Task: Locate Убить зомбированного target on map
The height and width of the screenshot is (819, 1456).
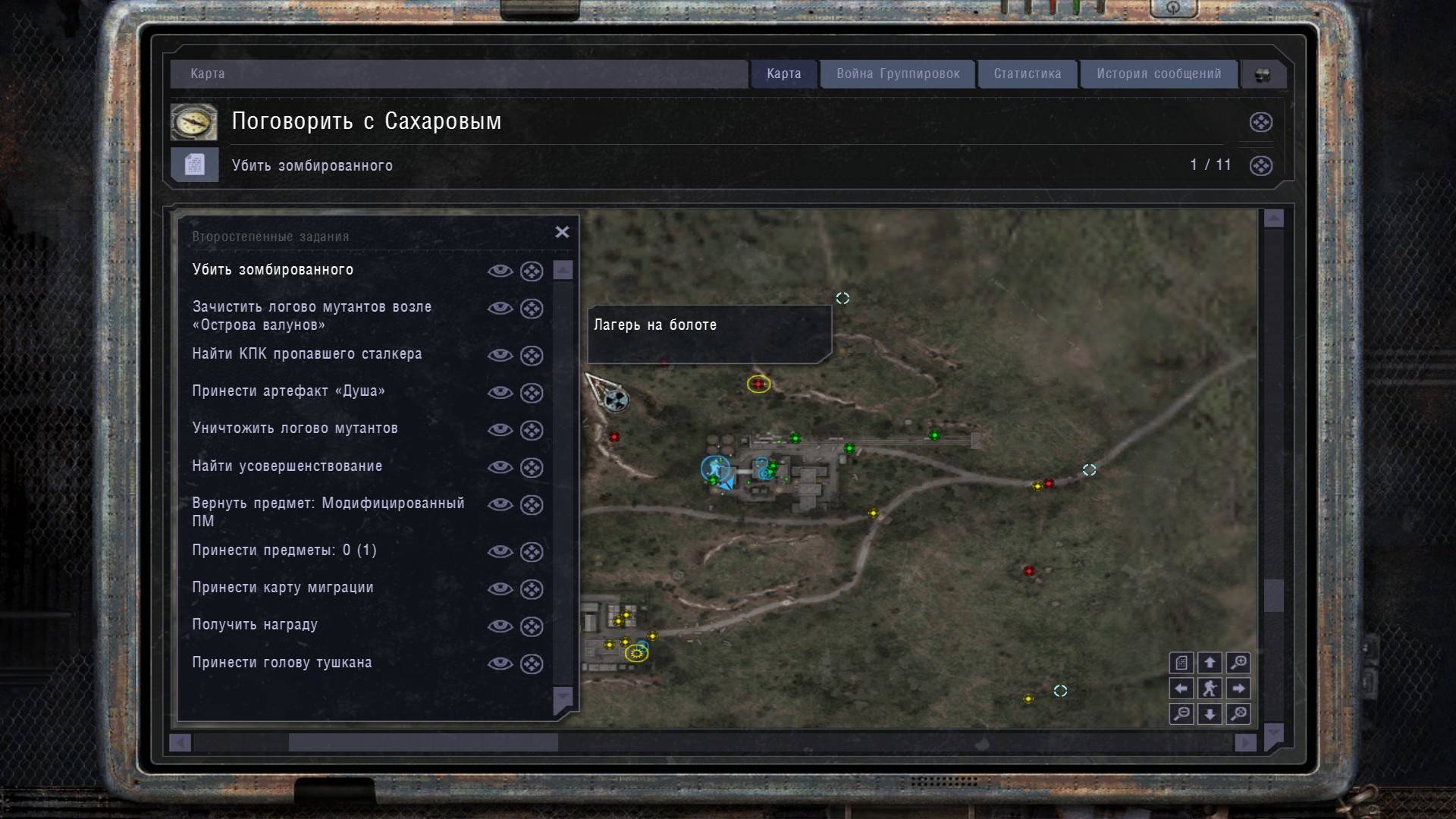Action: [x=532, y=271]
